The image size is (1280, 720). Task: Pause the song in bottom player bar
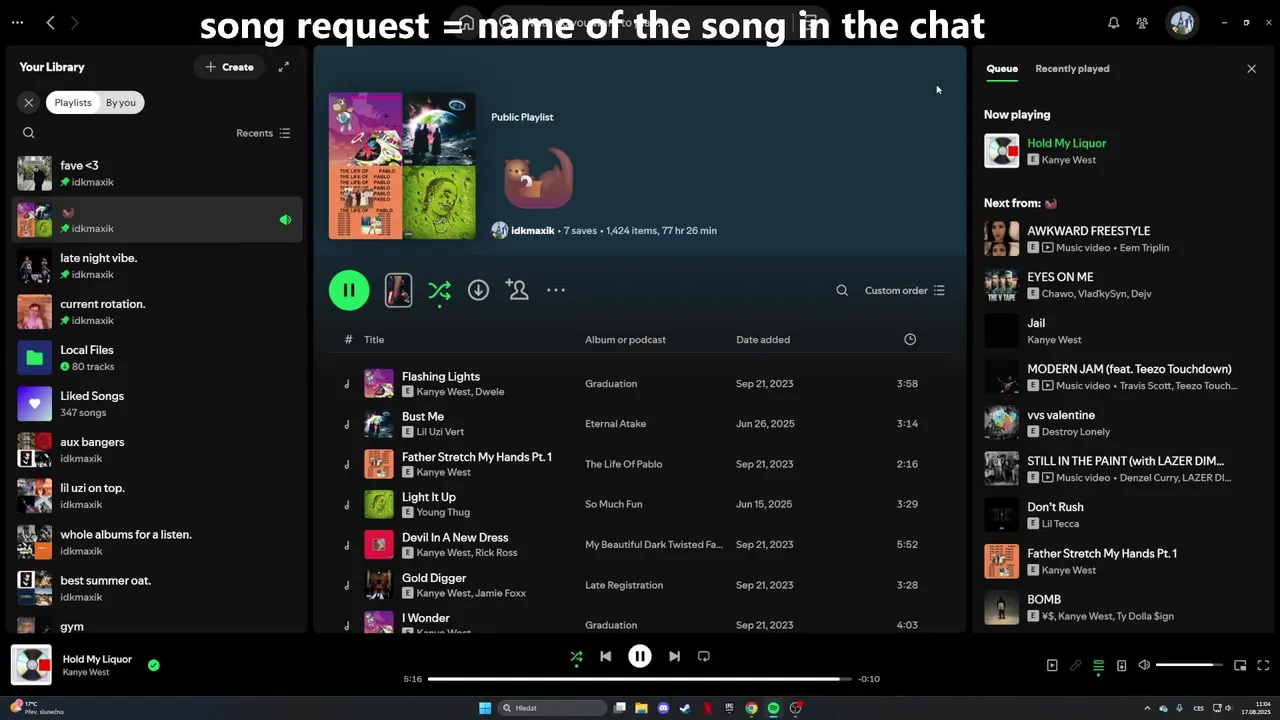[640, 656]
